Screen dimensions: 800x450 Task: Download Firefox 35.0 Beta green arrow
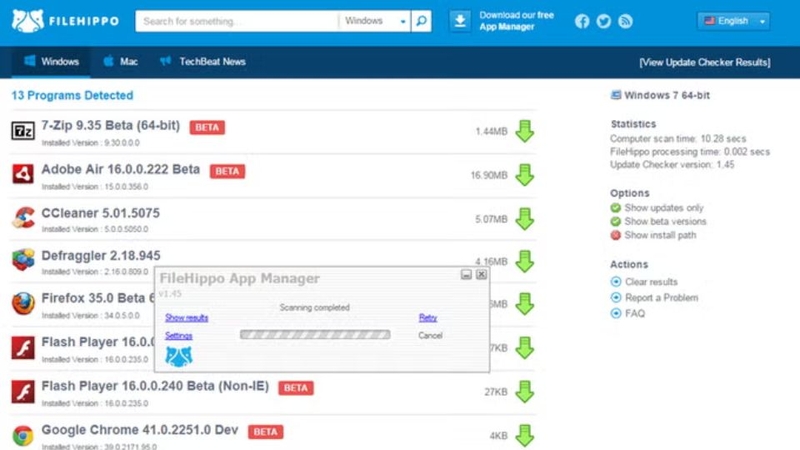pos(524,304)
